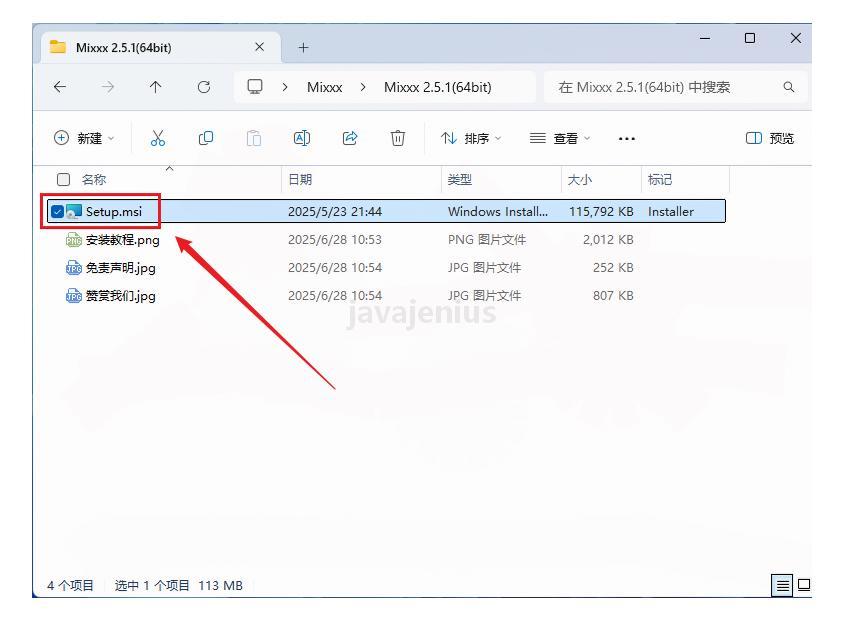Click the folder icon on the tab
The height and width of the screenshot is (622, 844).
pos(58,47)
